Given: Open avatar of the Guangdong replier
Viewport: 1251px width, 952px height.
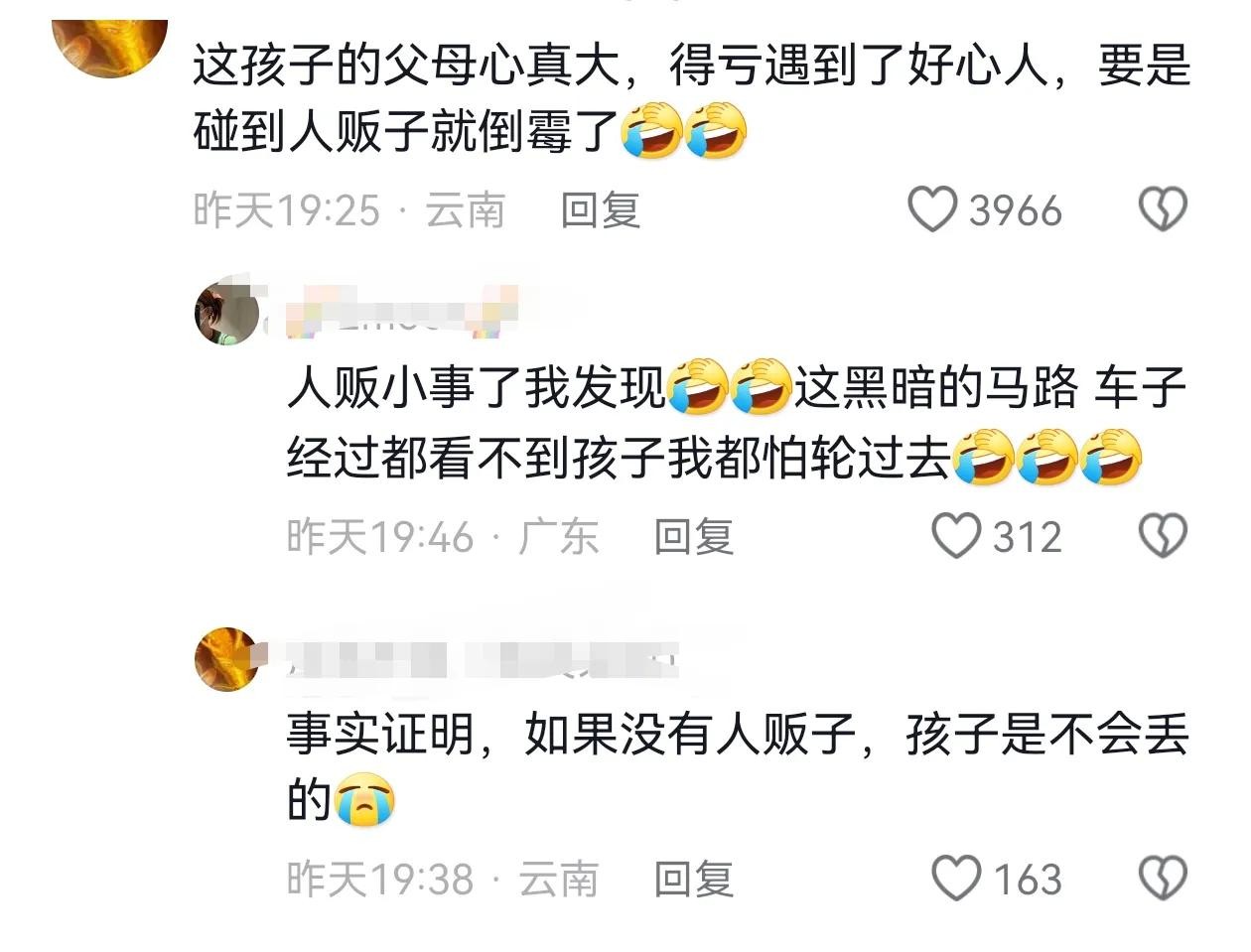Looking at the screenshot, I should click(227, 313).
